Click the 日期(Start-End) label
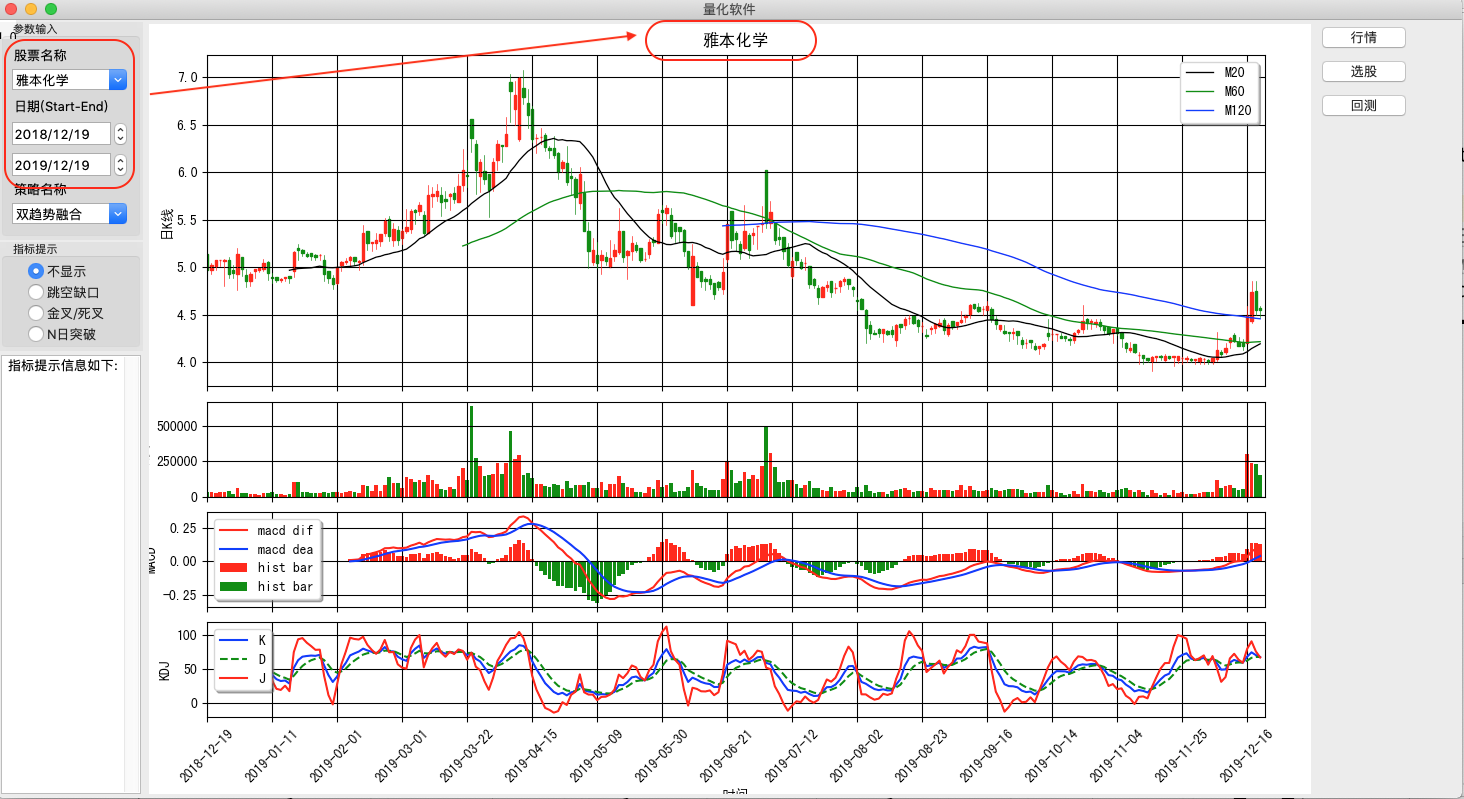Image resolution: width=1464 pixels, height=799 pixels. (x=61, y=106)
